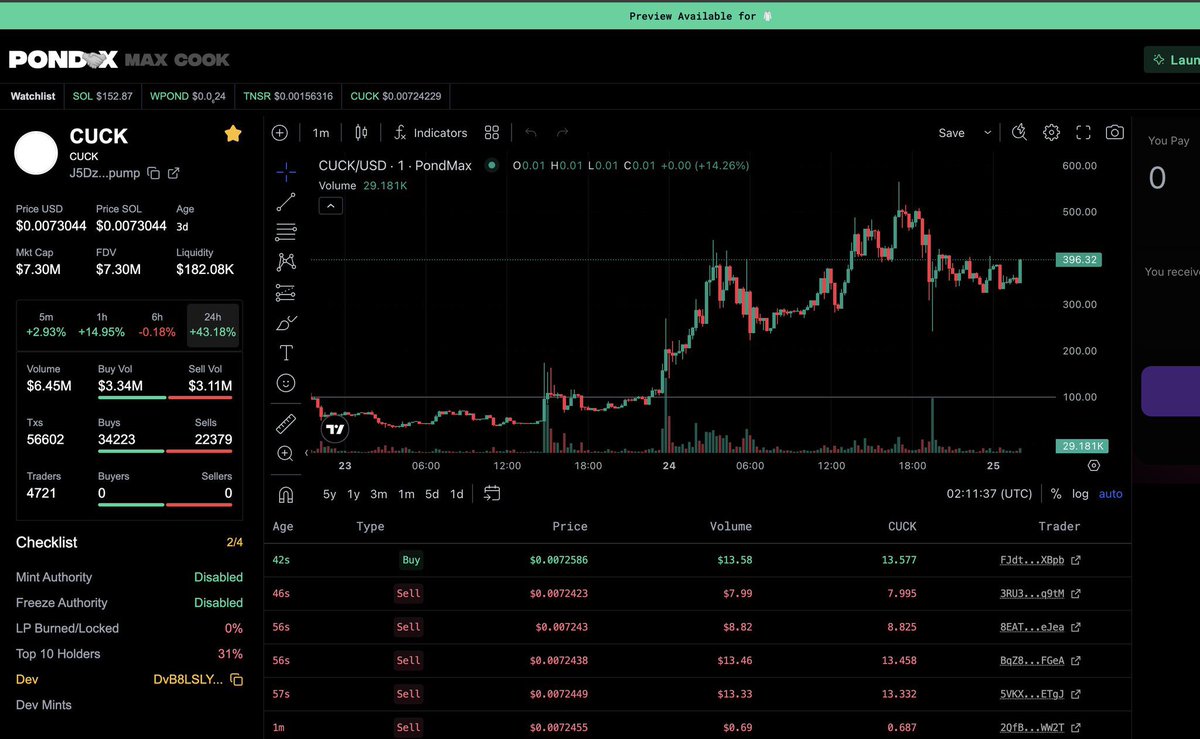Open trader BqZ8...FGeA link
Image resolution: width=1200 pixels, height=739 pixels.
[1040, 660]
